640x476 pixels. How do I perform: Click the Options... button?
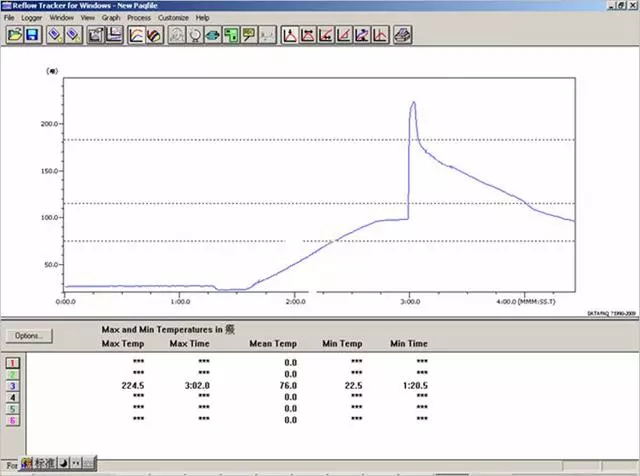[29, 336]
